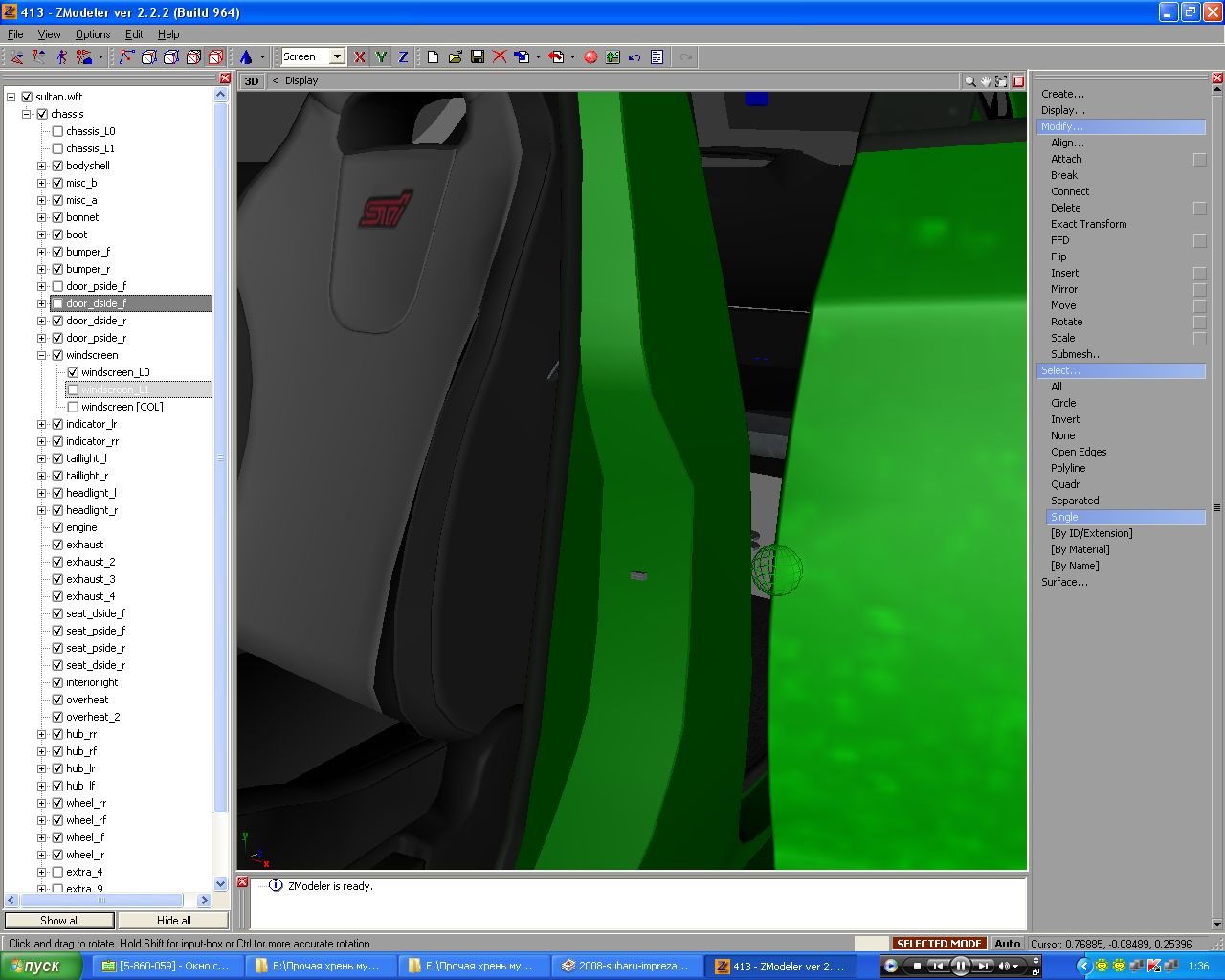Expand the bodyshell tree node

(x=42, y=166)
